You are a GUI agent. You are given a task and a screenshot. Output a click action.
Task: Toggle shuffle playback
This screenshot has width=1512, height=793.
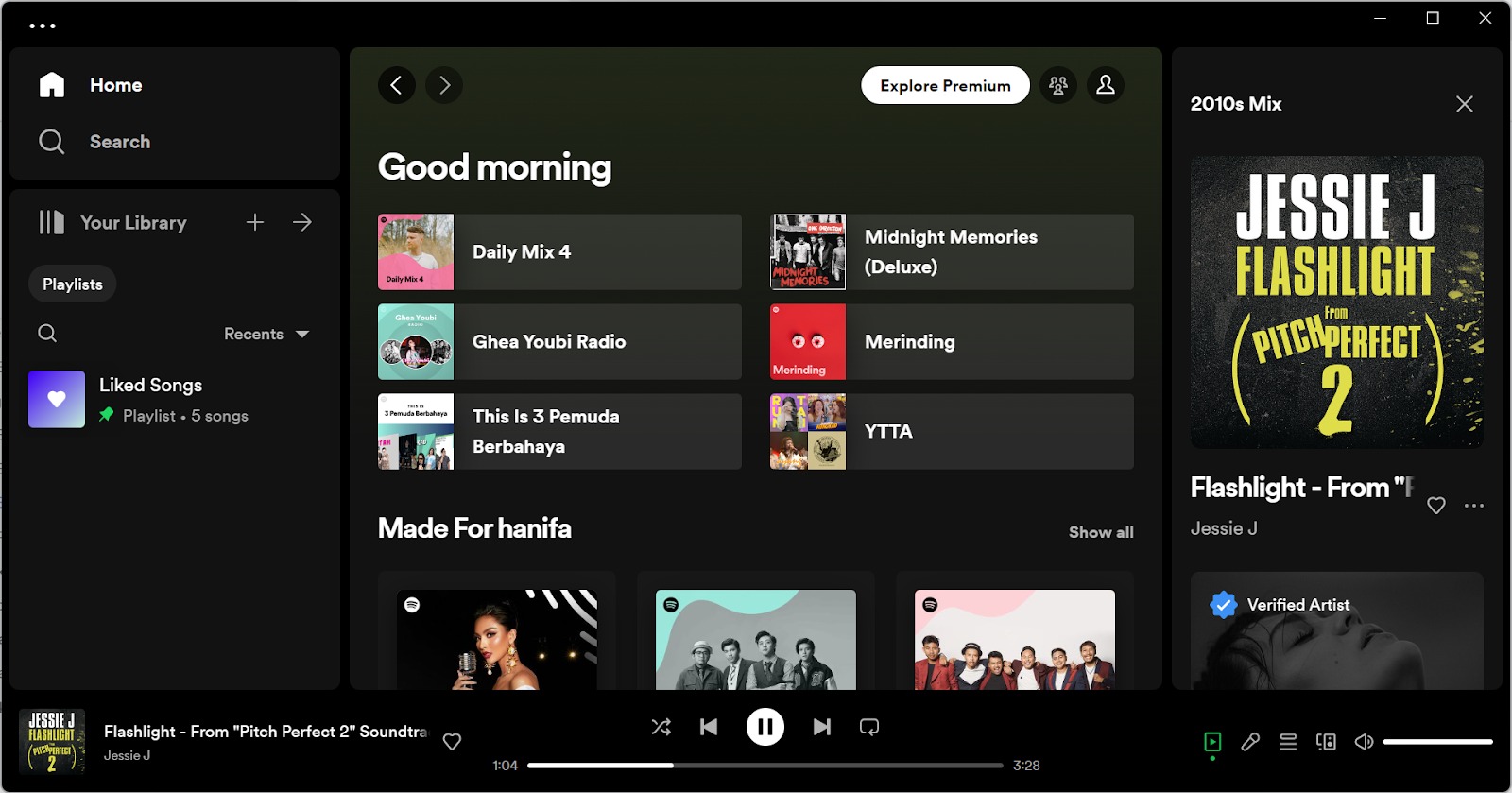(661, 727)
